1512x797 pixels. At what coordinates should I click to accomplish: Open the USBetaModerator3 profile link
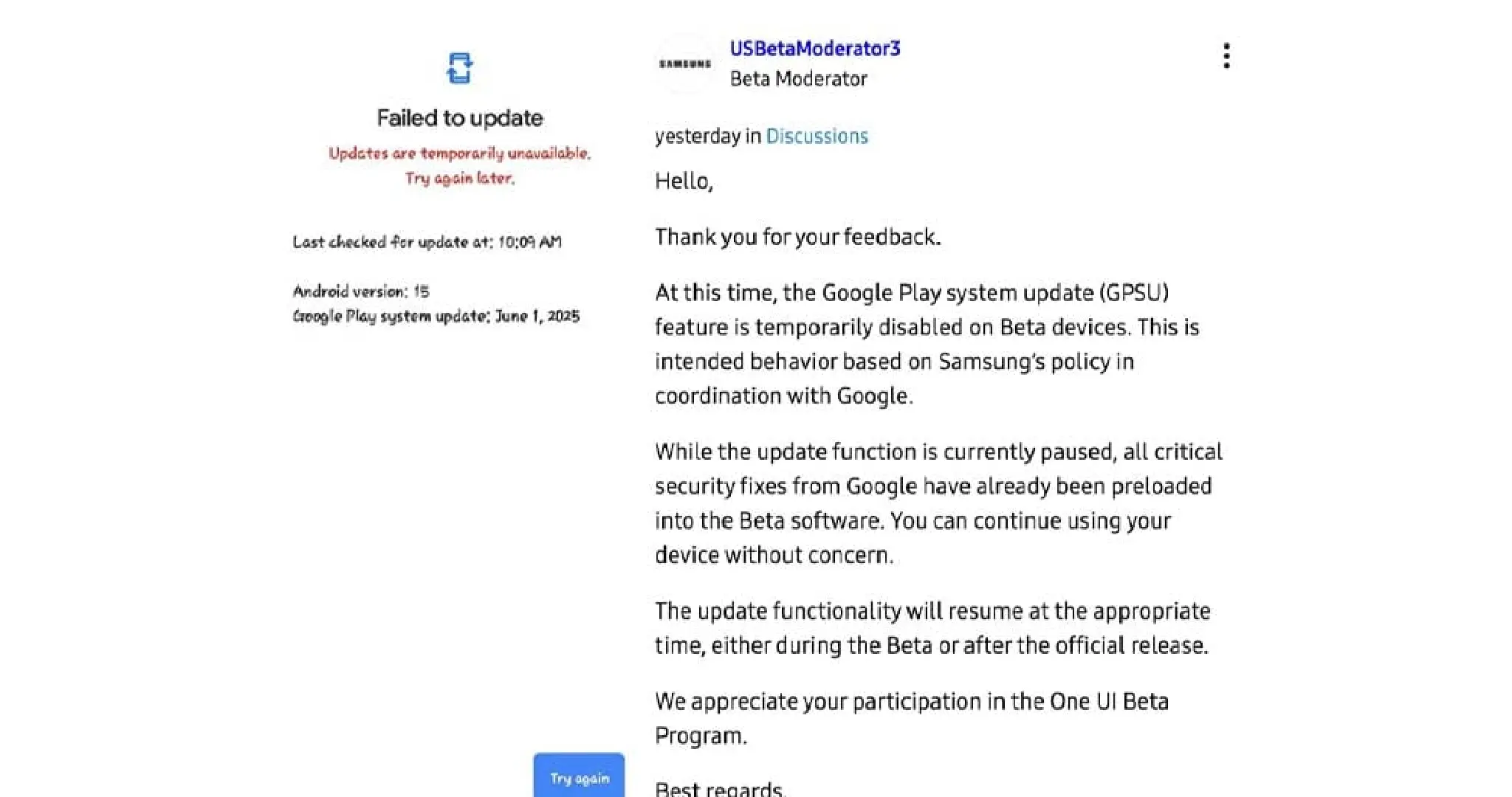(x=815, y=49)
